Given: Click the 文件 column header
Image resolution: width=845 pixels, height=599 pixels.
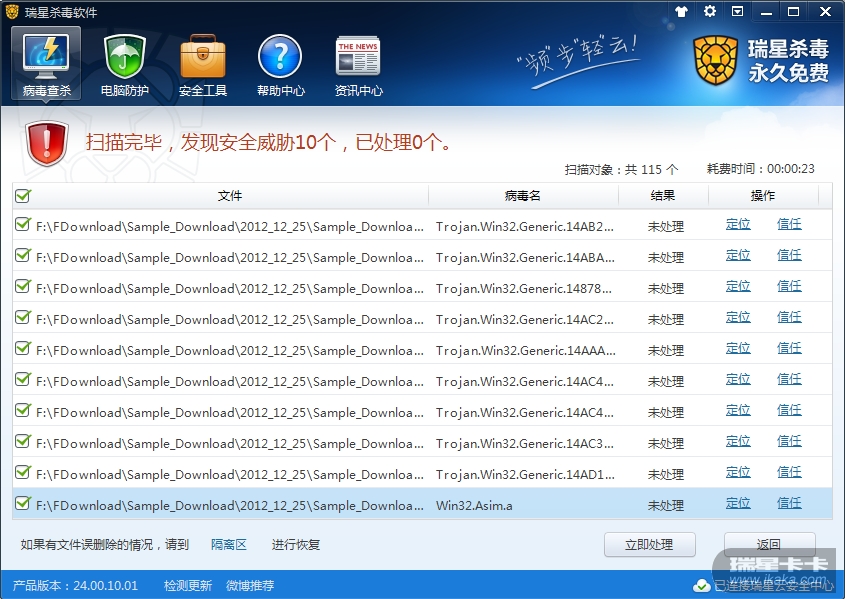Looking at the screenshot, I should click(230, 196).
